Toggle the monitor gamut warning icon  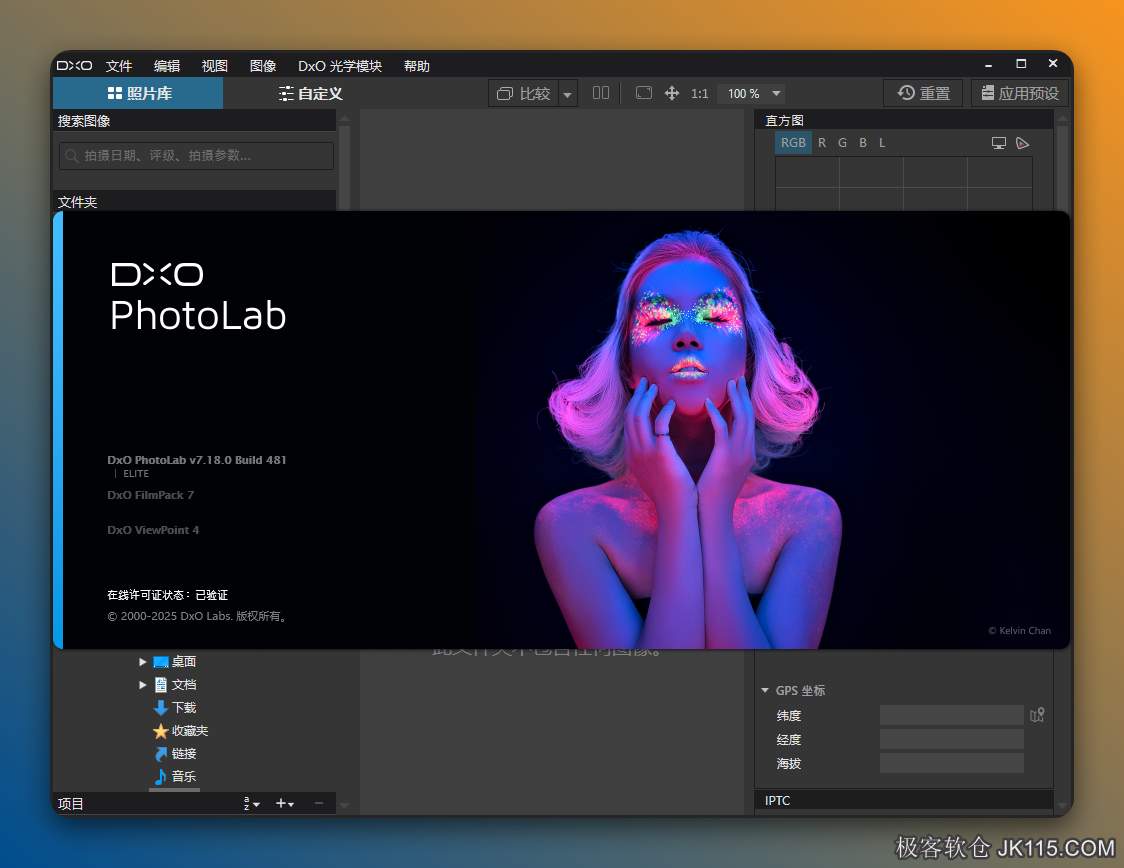click(x=999, y=143)
